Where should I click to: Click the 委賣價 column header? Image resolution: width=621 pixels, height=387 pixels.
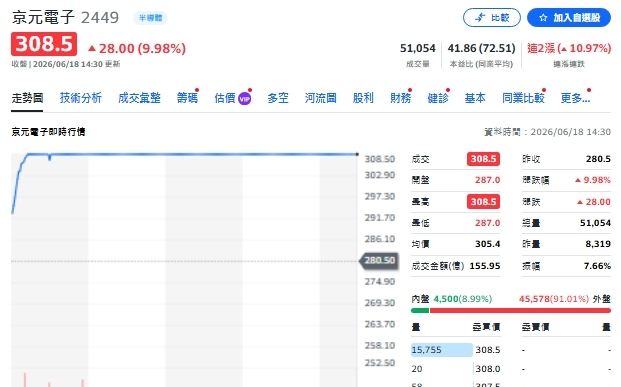535,327
